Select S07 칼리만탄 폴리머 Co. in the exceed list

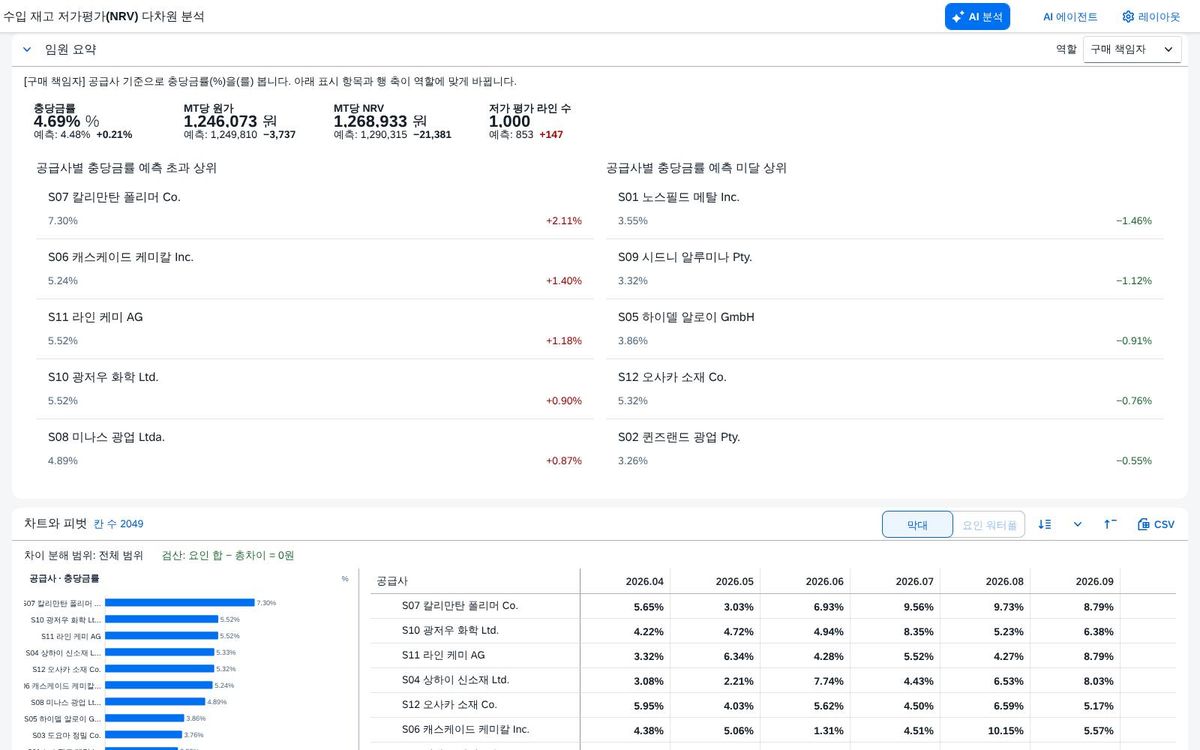(x=315, y=209)
